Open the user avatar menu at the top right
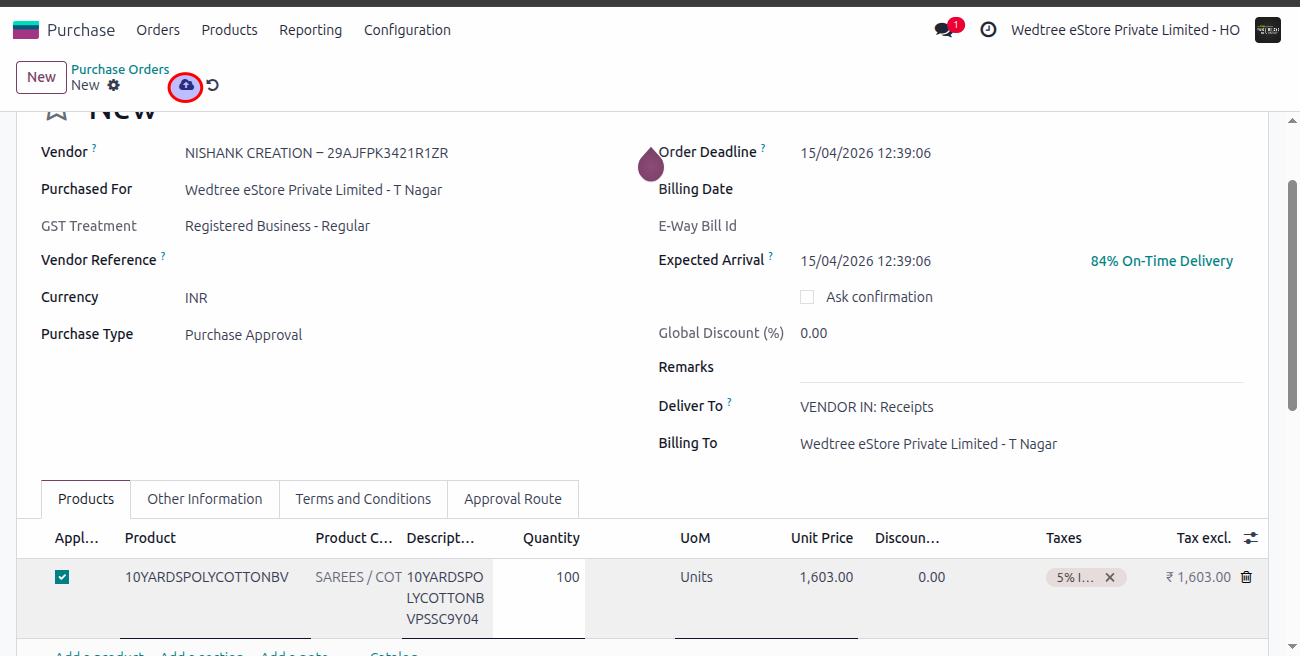Screen dimensions: 1300x656 coord(1267,30)
